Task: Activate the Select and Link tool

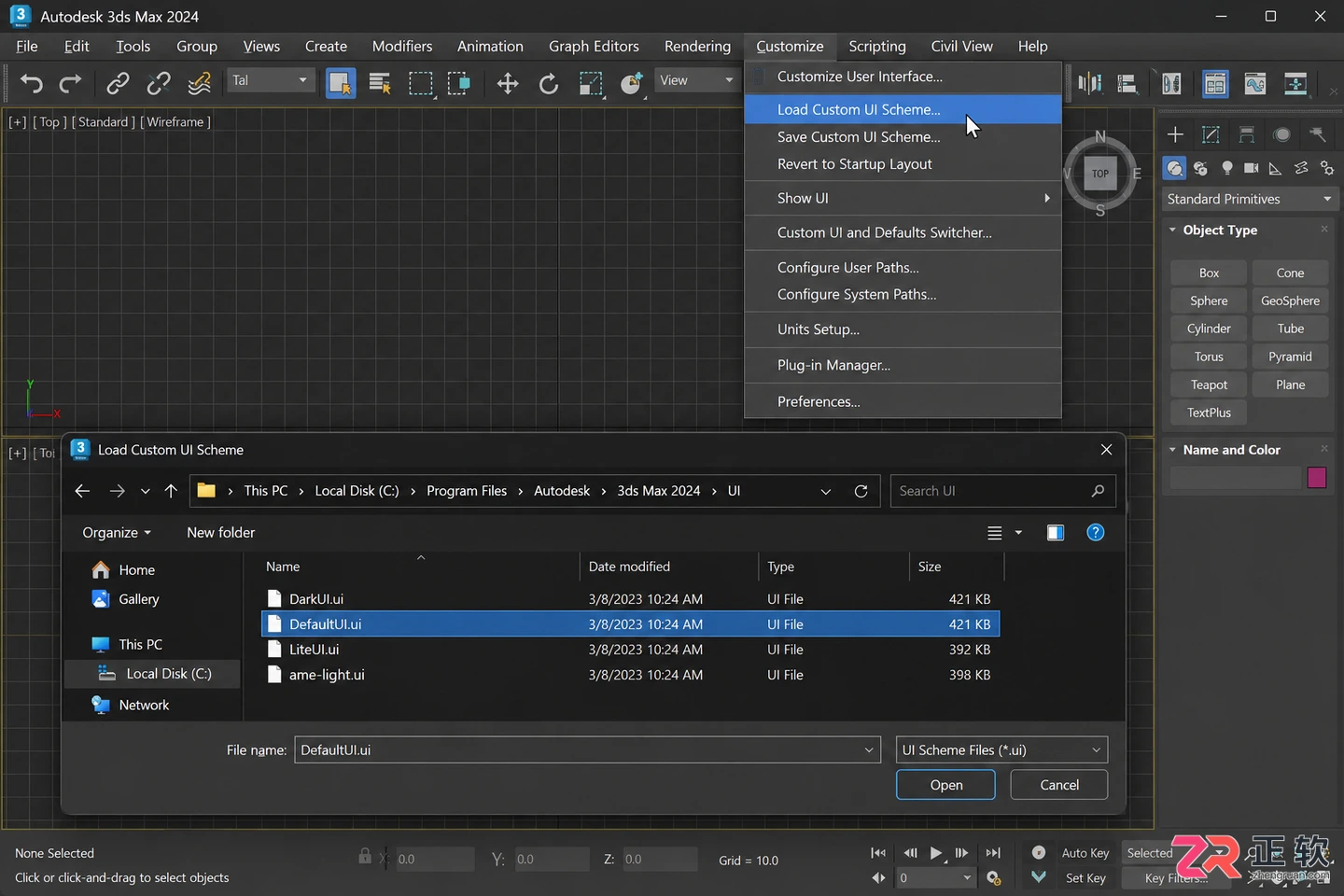Action: tap(118, 83)
